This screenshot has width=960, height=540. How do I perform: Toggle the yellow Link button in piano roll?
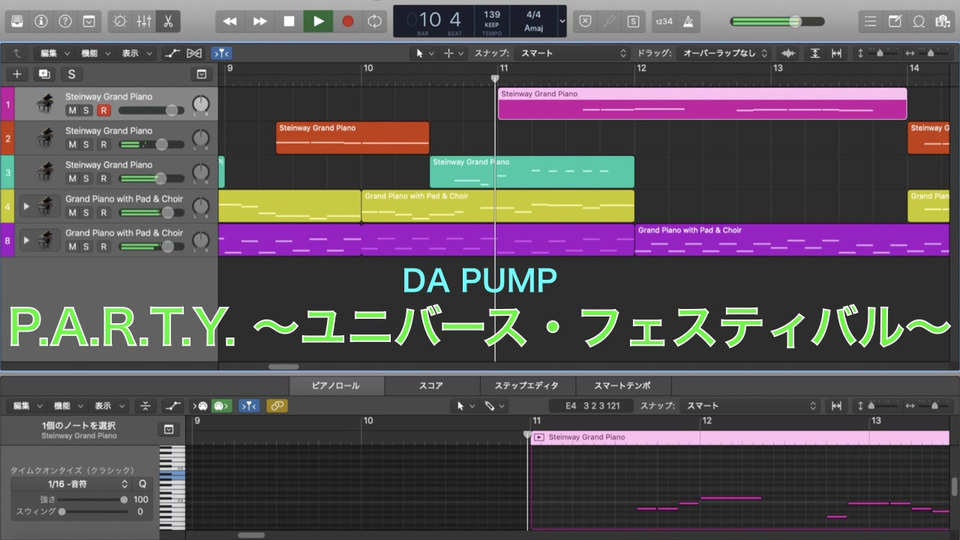pyautogui.click(x=277, y=406)
